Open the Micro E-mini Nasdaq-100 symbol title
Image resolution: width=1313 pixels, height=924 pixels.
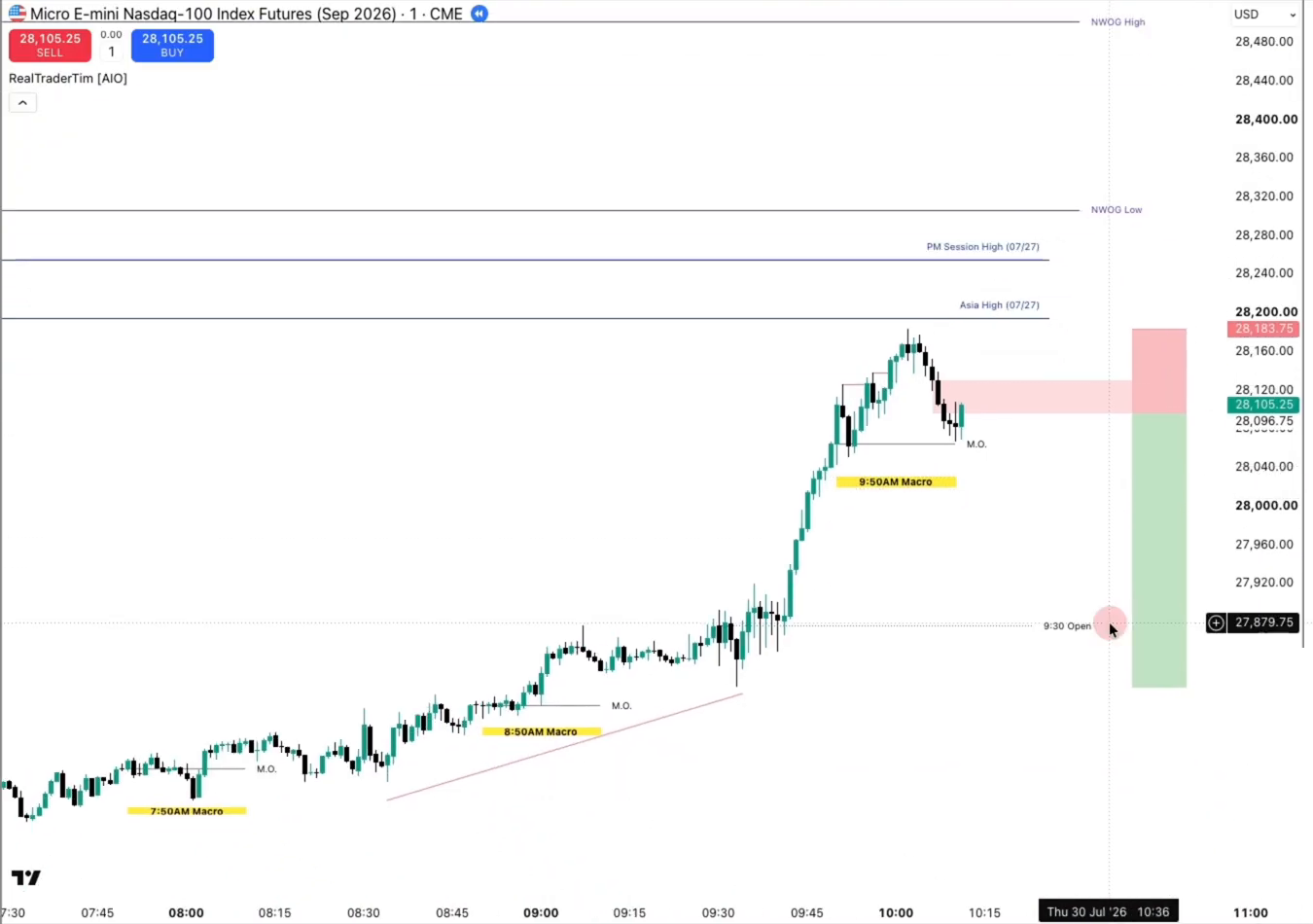pyautogui.click(x=246, y=14)
